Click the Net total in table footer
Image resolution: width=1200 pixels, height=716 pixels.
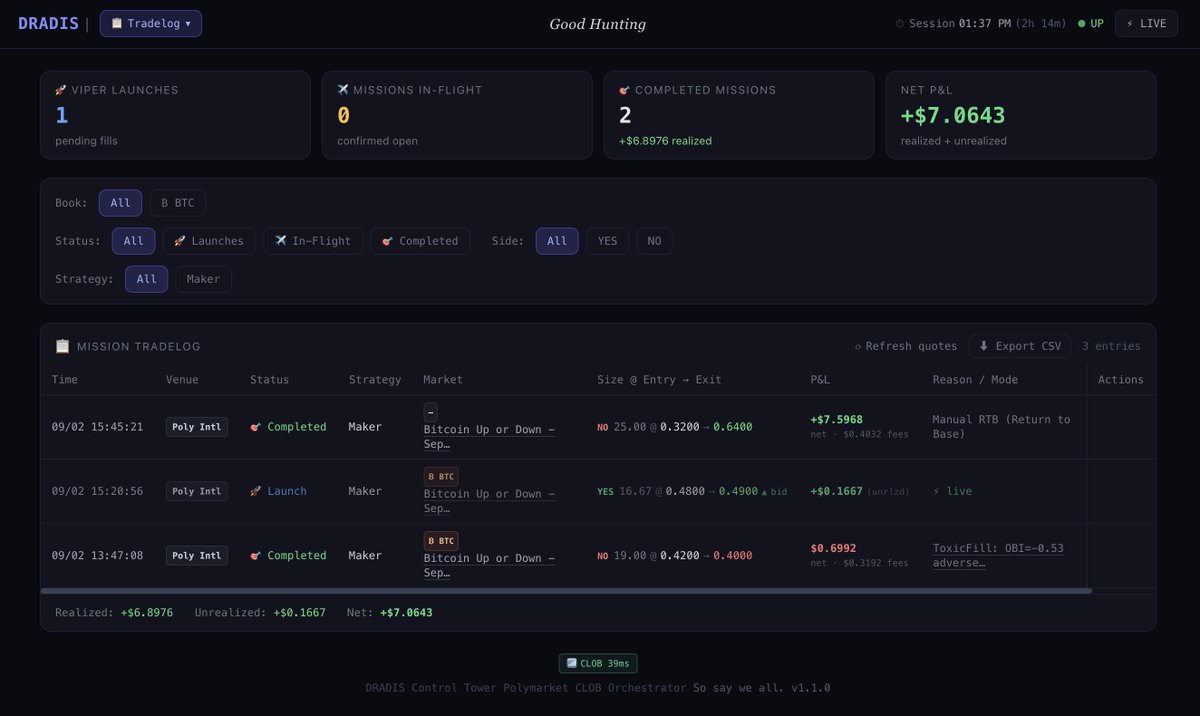pos(406,612)
